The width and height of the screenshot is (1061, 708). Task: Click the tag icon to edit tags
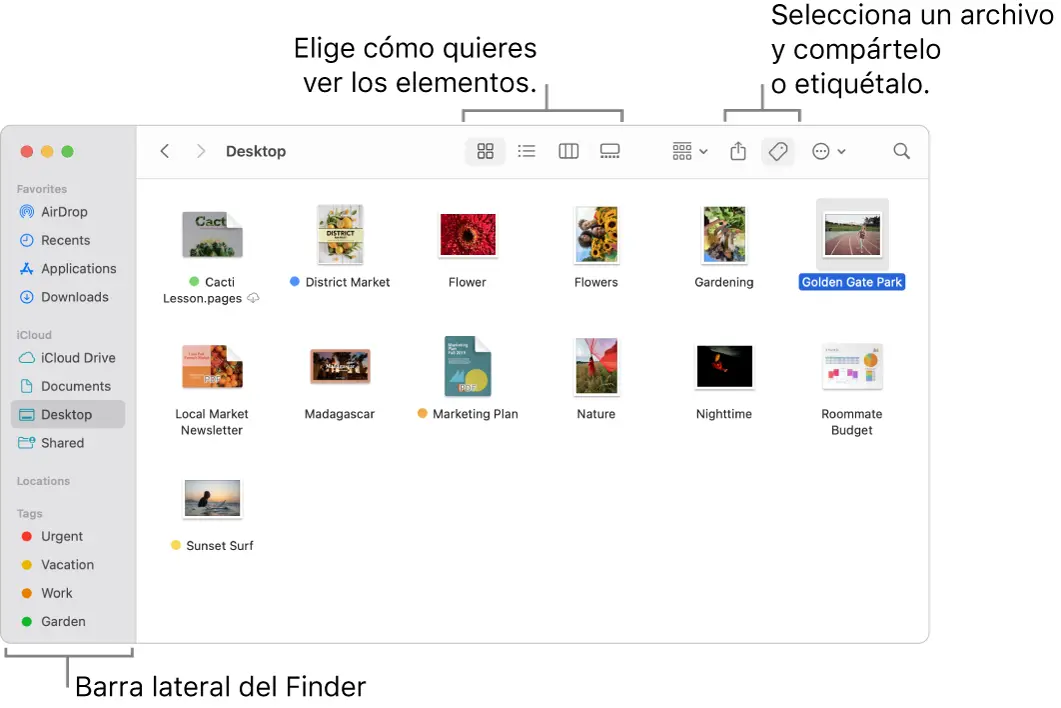point(778,151)
